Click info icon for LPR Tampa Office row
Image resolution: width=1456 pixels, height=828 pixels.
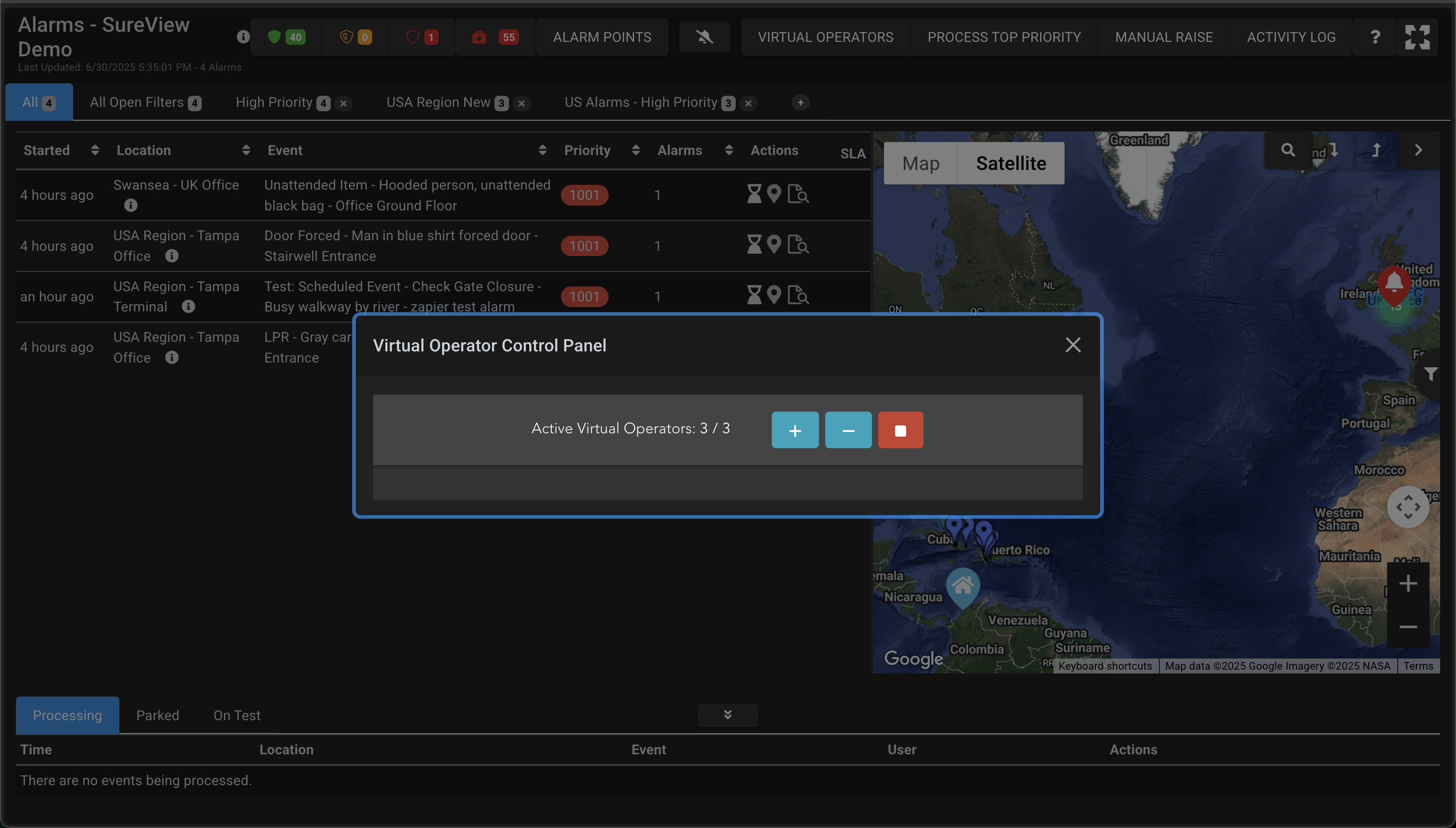tap(172, 357)
